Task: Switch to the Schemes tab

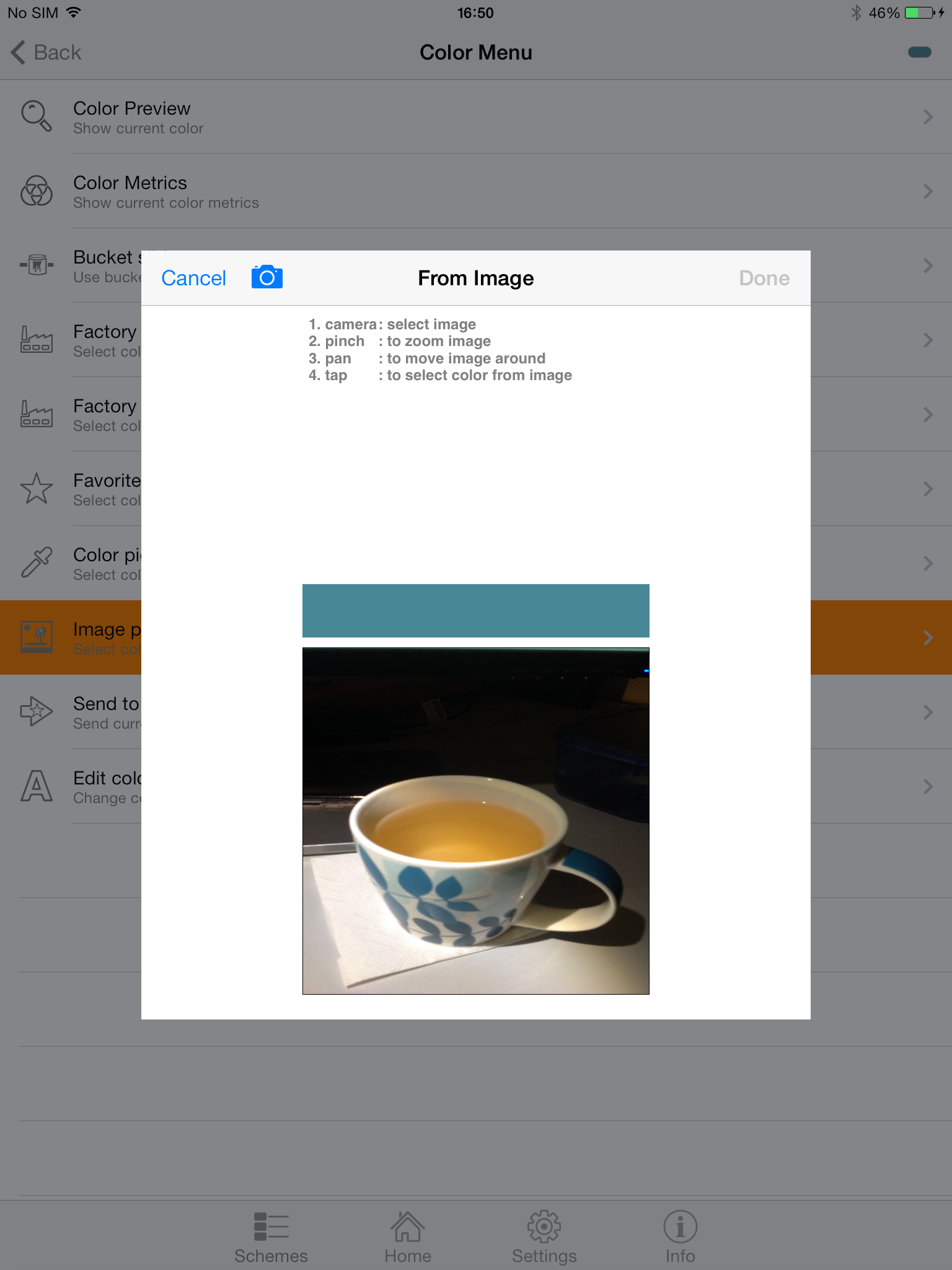Action: (271, 1238)
